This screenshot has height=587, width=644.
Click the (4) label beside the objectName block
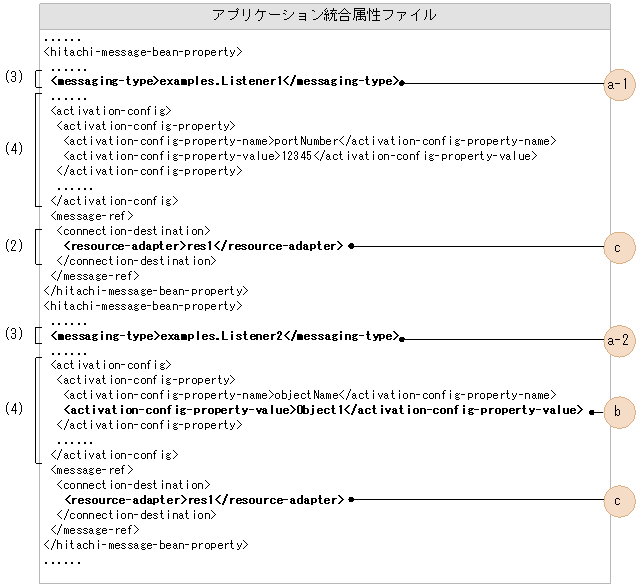[x=14, y=408]
